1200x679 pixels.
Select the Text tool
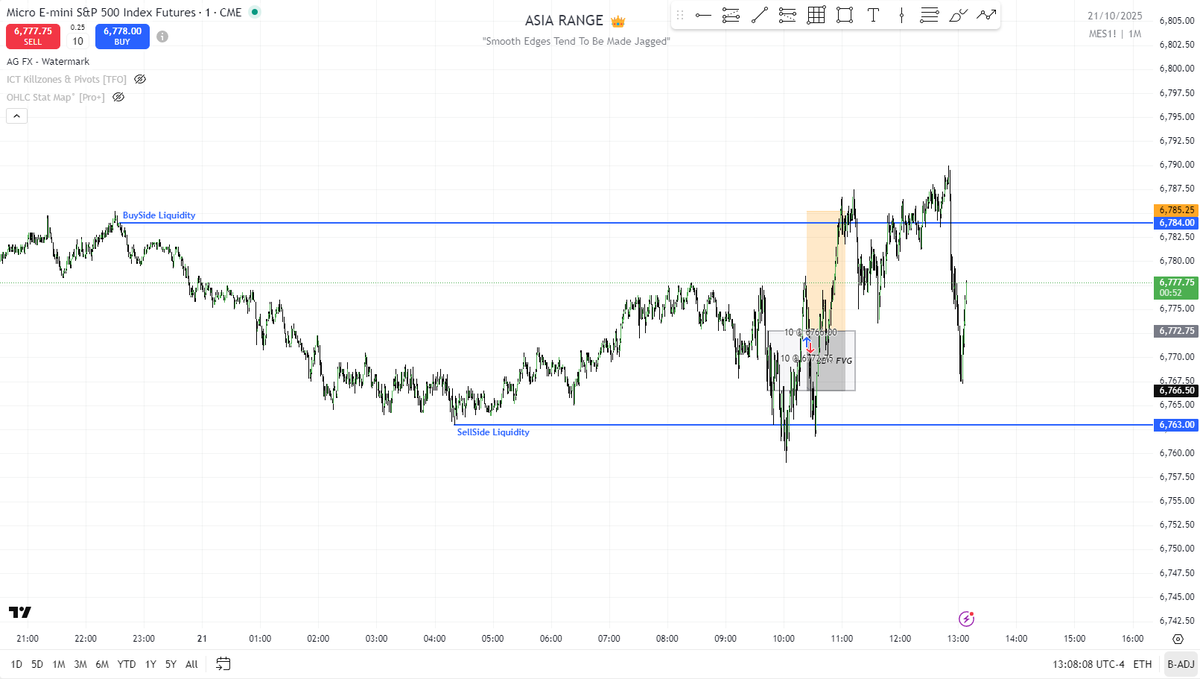[874, 15]
